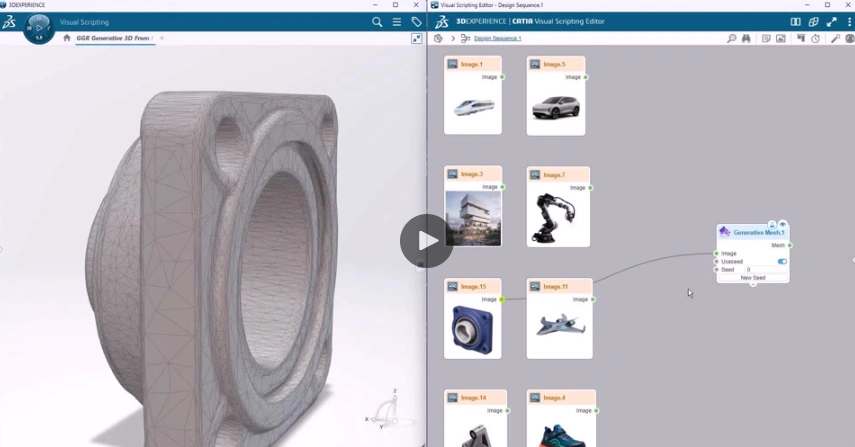Image resolution: width=855 pixels, height=447 pixels.
Task: Click the Image output port of Image.15
Action: pyautogui.click(x=502, y=299)
